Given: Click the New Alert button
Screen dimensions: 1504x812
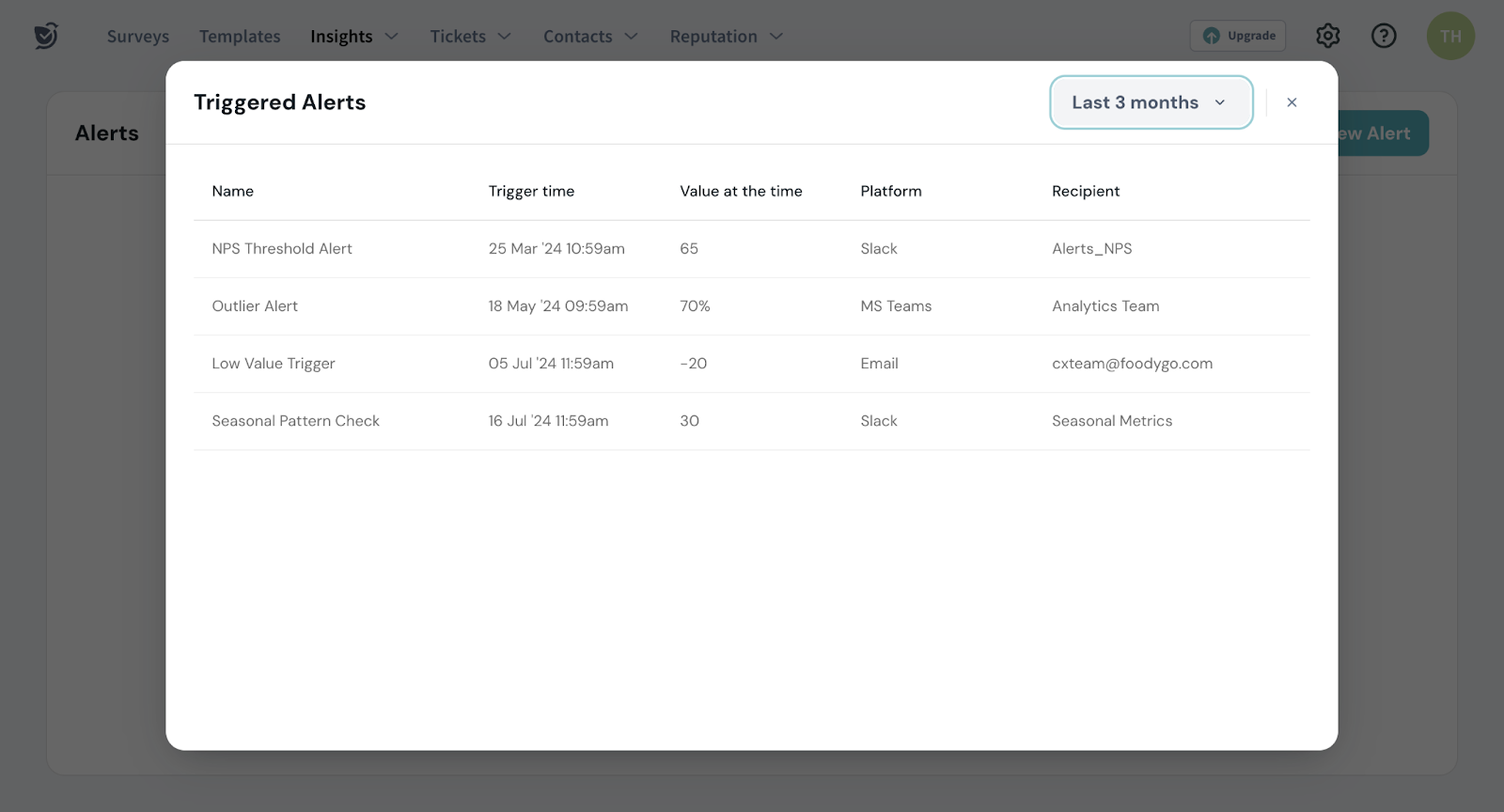Looking at the screenshot, I should click(x=1382, y=133).
